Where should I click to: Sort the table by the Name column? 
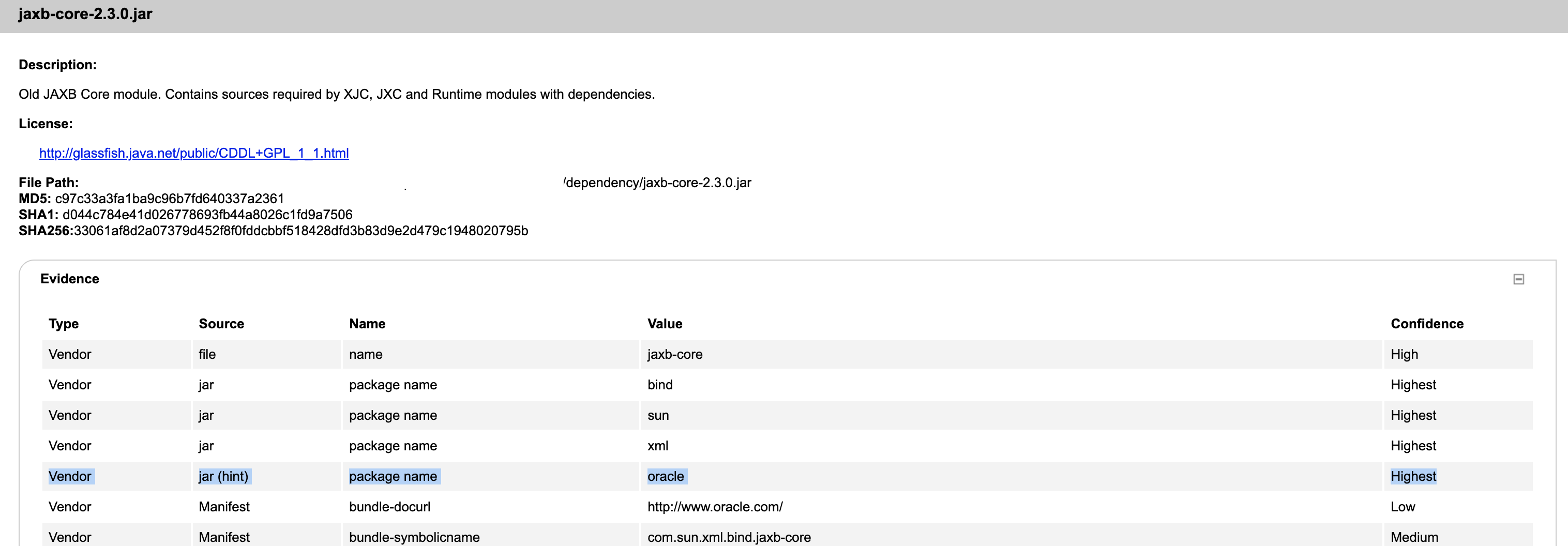[x=367, y=323]
